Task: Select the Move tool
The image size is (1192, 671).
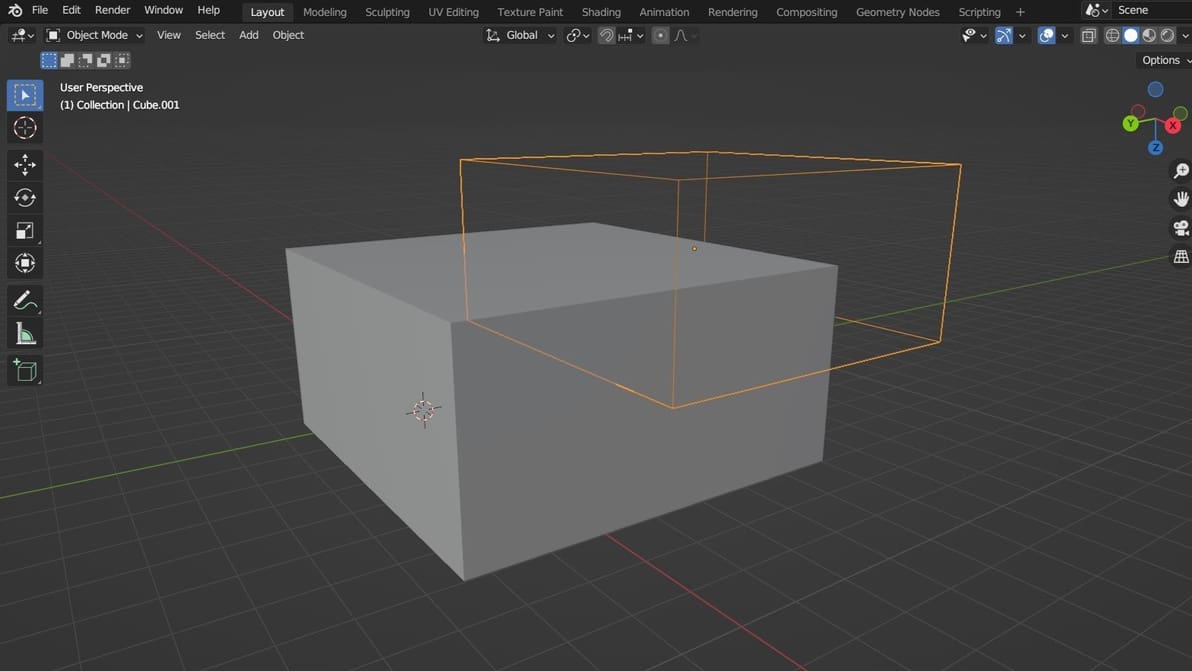Action: click(24, 164)
